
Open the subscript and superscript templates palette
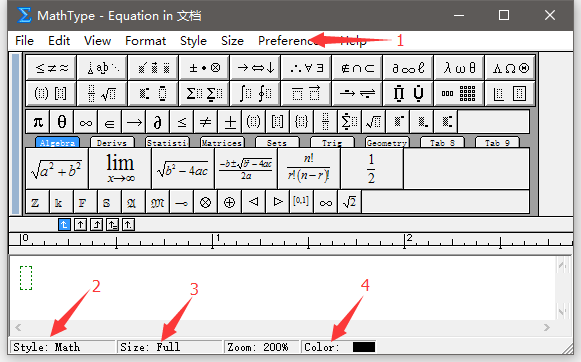click(x=153, y=93)
